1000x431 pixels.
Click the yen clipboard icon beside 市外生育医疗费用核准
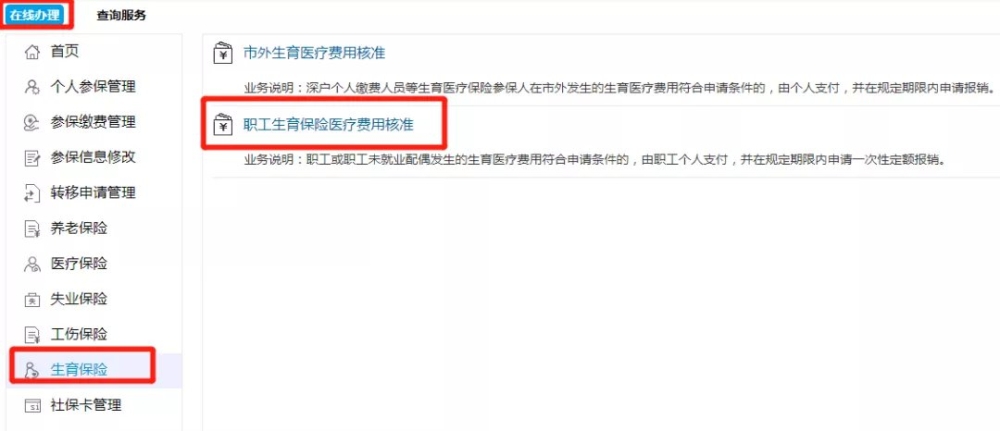point(222,54)
